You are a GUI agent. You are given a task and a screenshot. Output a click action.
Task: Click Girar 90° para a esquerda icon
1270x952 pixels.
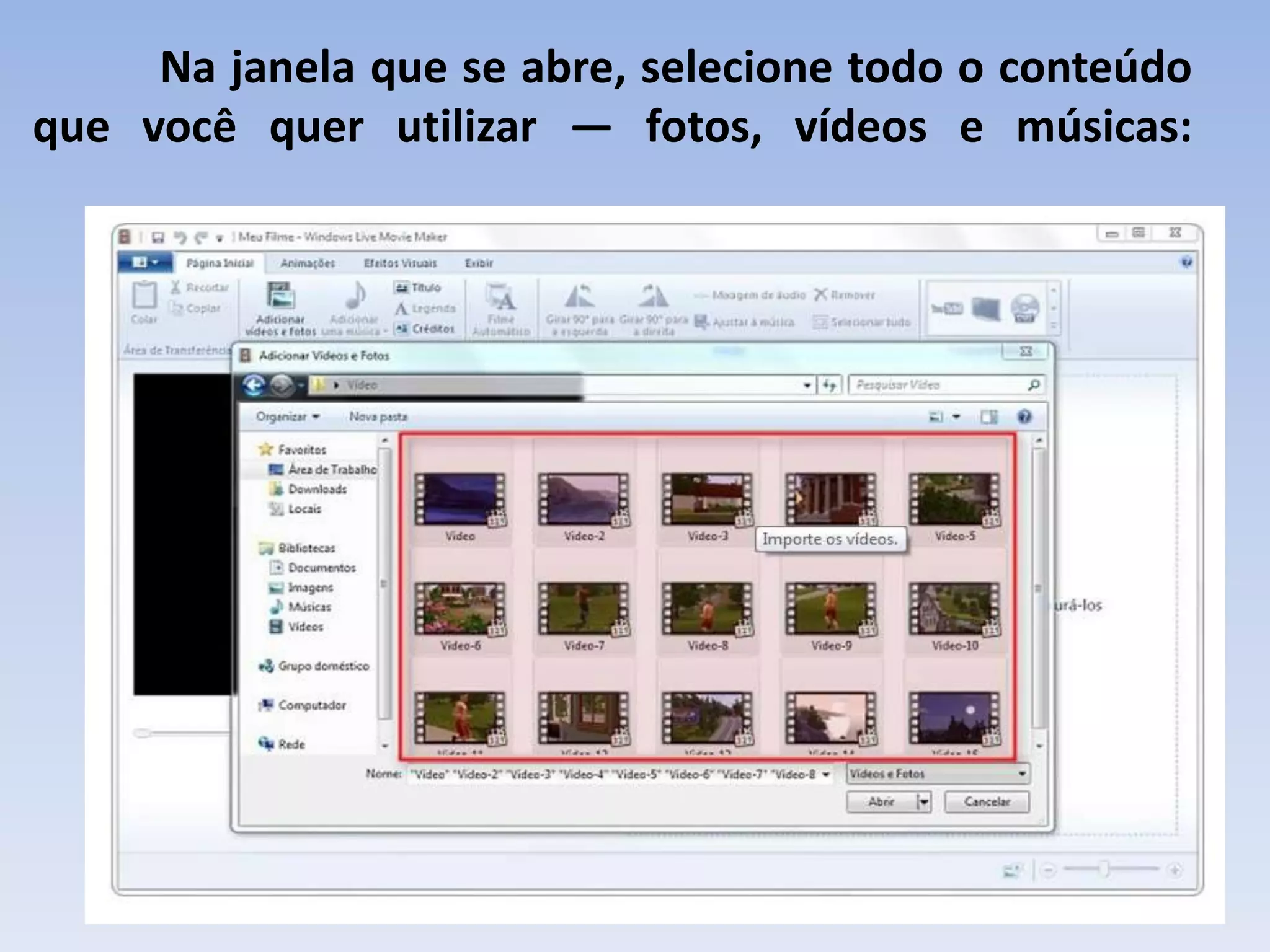click(x=580, y=296)
